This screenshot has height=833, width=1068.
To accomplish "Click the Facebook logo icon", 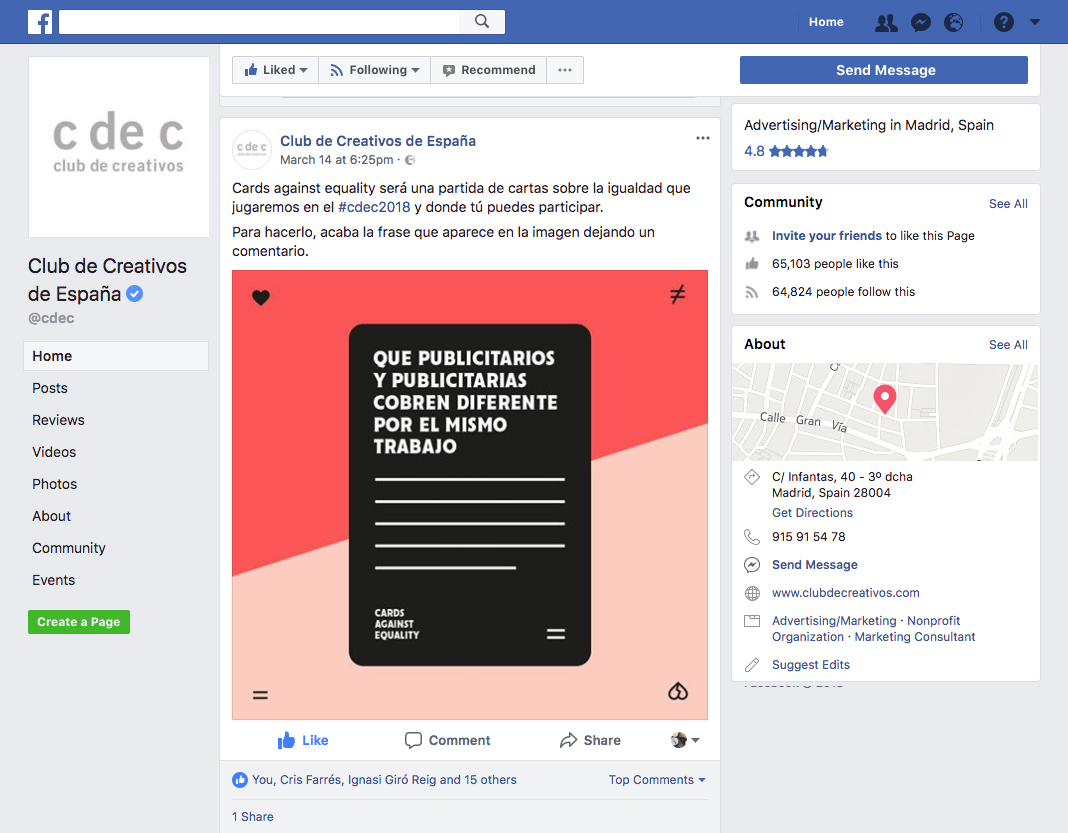I will (x=40, y=22).
